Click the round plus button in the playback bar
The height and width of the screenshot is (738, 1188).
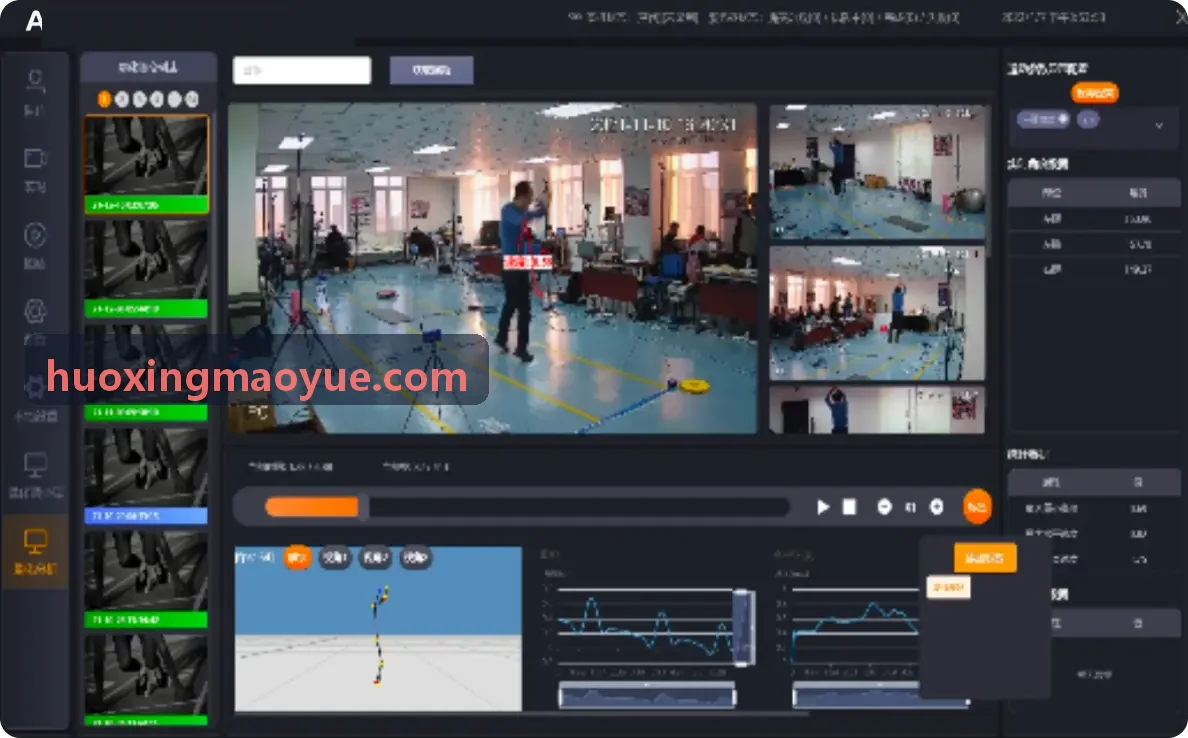tap(936, 507)
